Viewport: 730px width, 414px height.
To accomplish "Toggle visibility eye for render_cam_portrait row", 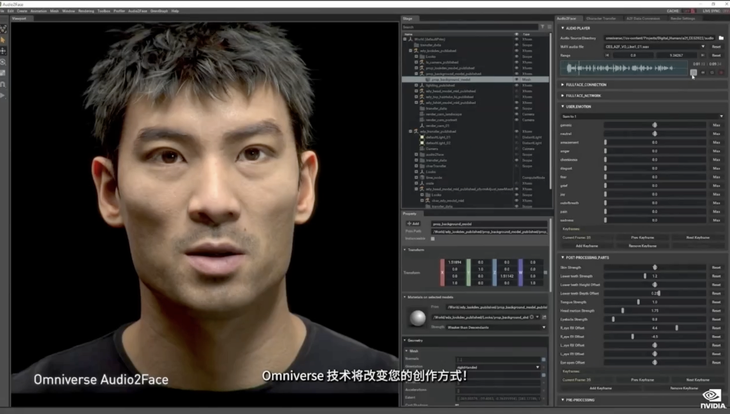I will (516, 120).
